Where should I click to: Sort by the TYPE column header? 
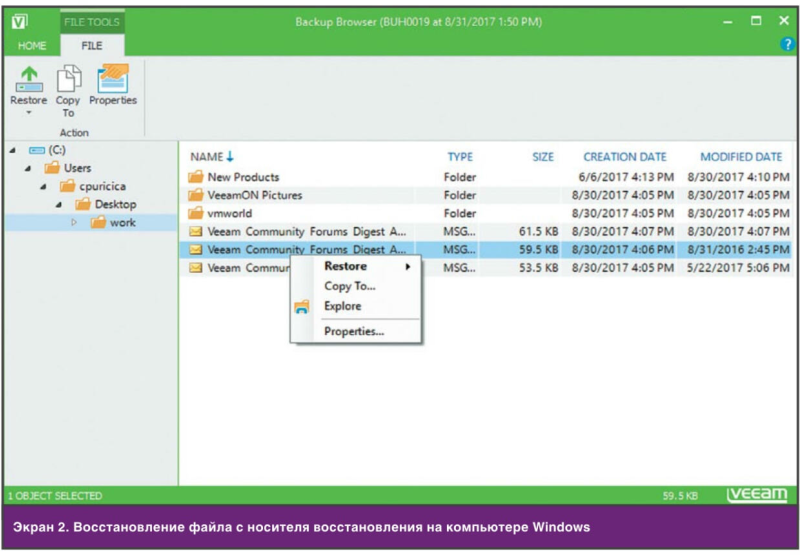(x=460, y=157)
